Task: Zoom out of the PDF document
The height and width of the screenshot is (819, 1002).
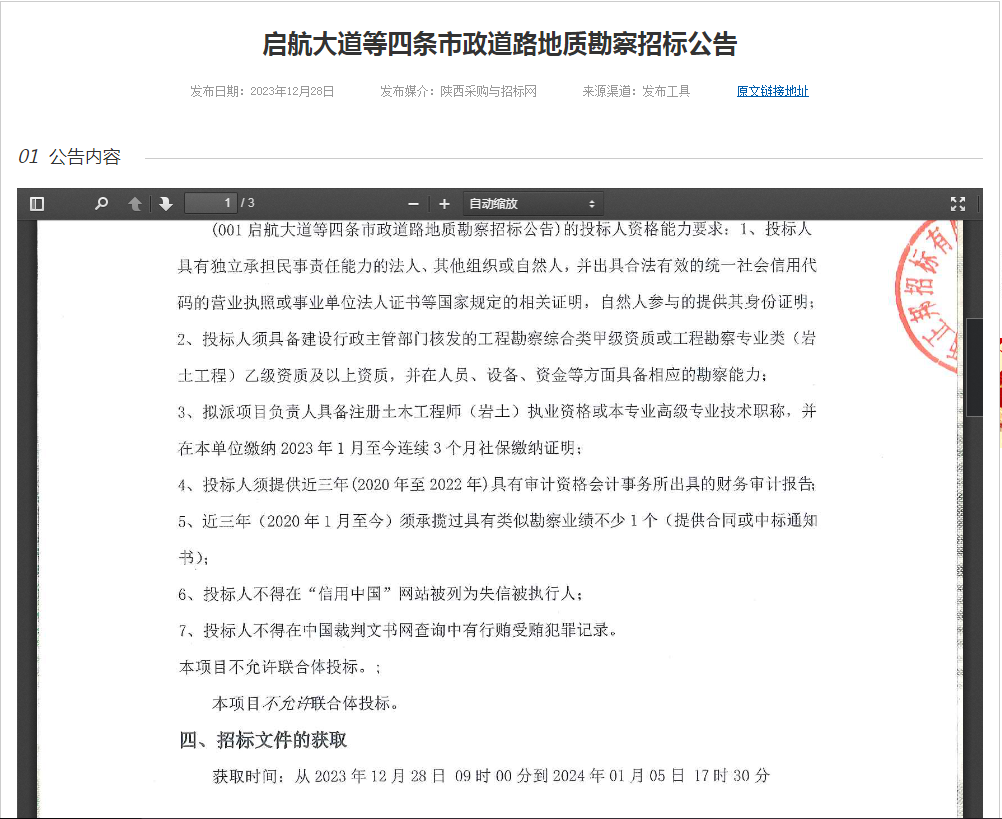Action: coord(413,204)
